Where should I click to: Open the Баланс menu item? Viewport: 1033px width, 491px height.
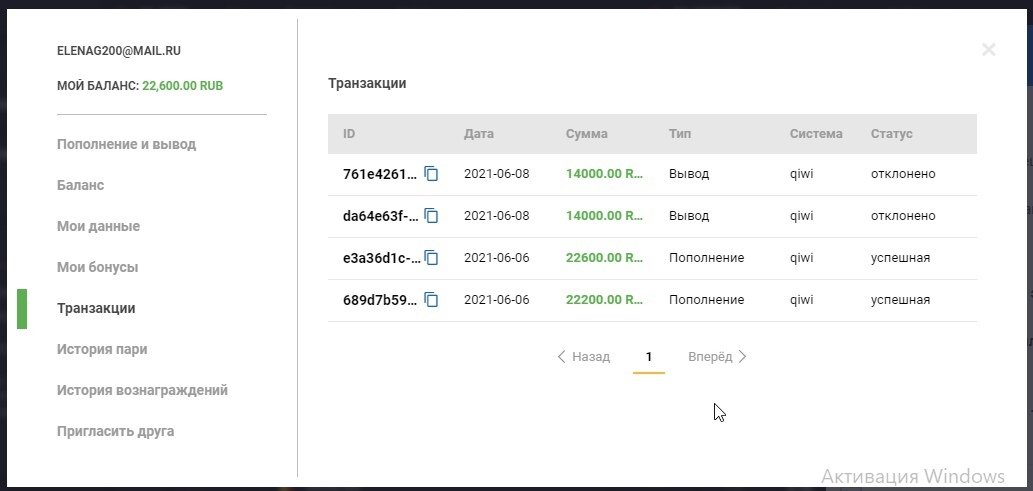[x=81, y=185]
